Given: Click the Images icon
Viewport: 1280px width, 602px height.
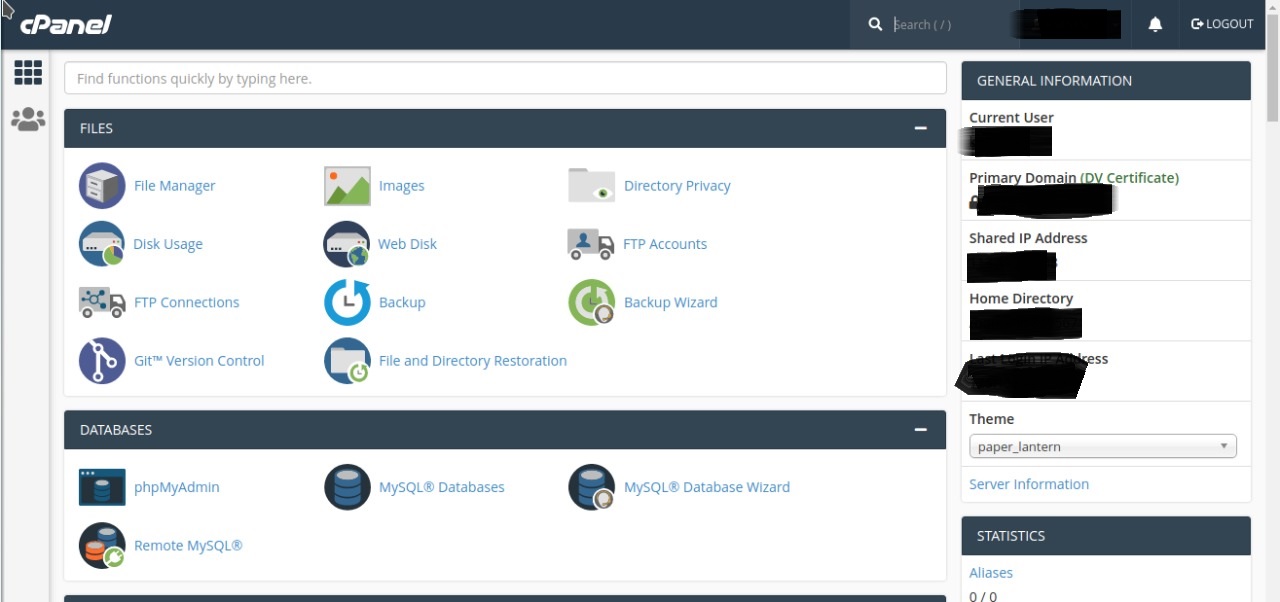Looking at the screenshot, I should 347,186.
